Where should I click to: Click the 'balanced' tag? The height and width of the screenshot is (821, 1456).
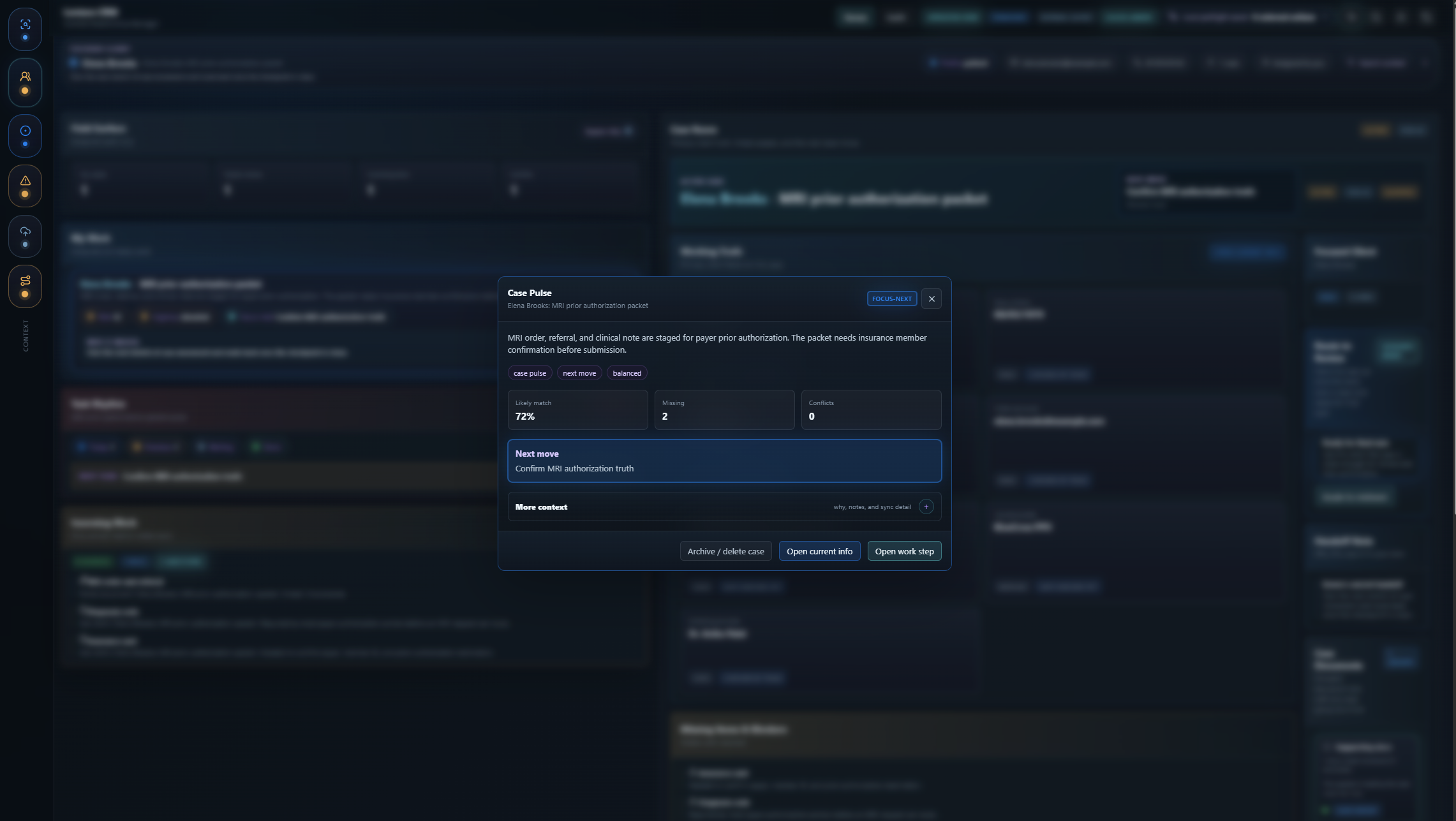pos(627,373)
